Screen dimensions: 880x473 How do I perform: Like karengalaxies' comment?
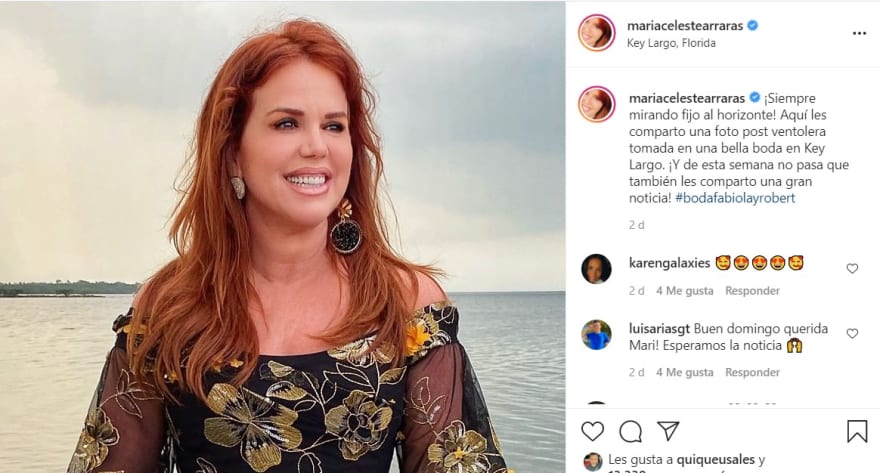852,268
